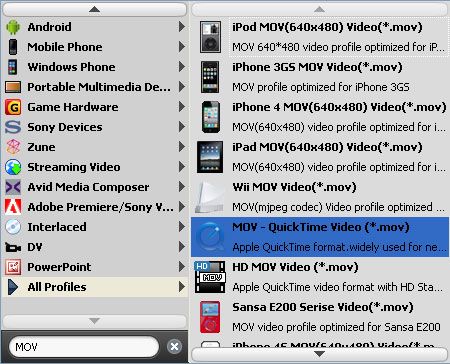Click the Portable Multimedia Device icon
This screenshot has height=364, width=450.
13,87
